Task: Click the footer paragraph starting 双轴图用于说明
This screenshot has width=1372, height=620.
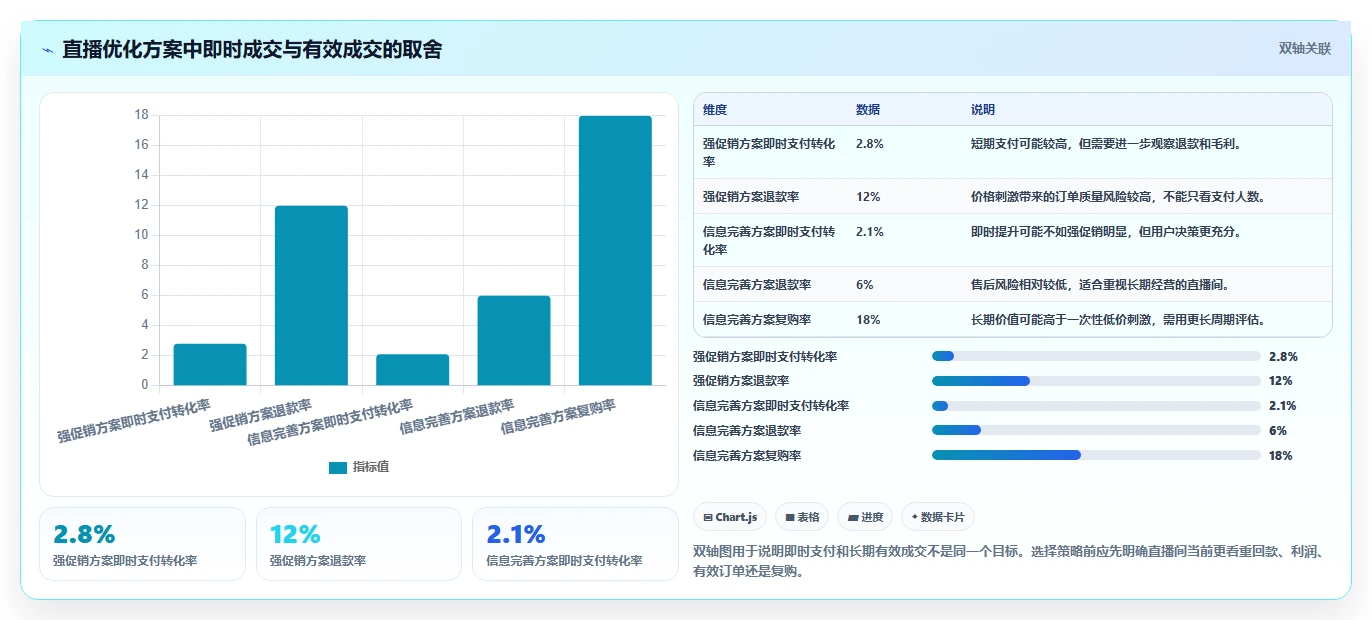Action: (1008, 561)
